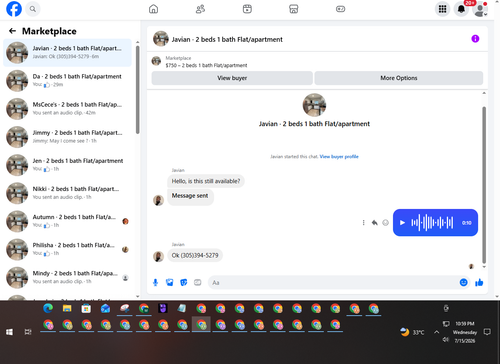500x364 pixels.
Task: Open more options dots beside audio clip
Action: tap(363, 223)
